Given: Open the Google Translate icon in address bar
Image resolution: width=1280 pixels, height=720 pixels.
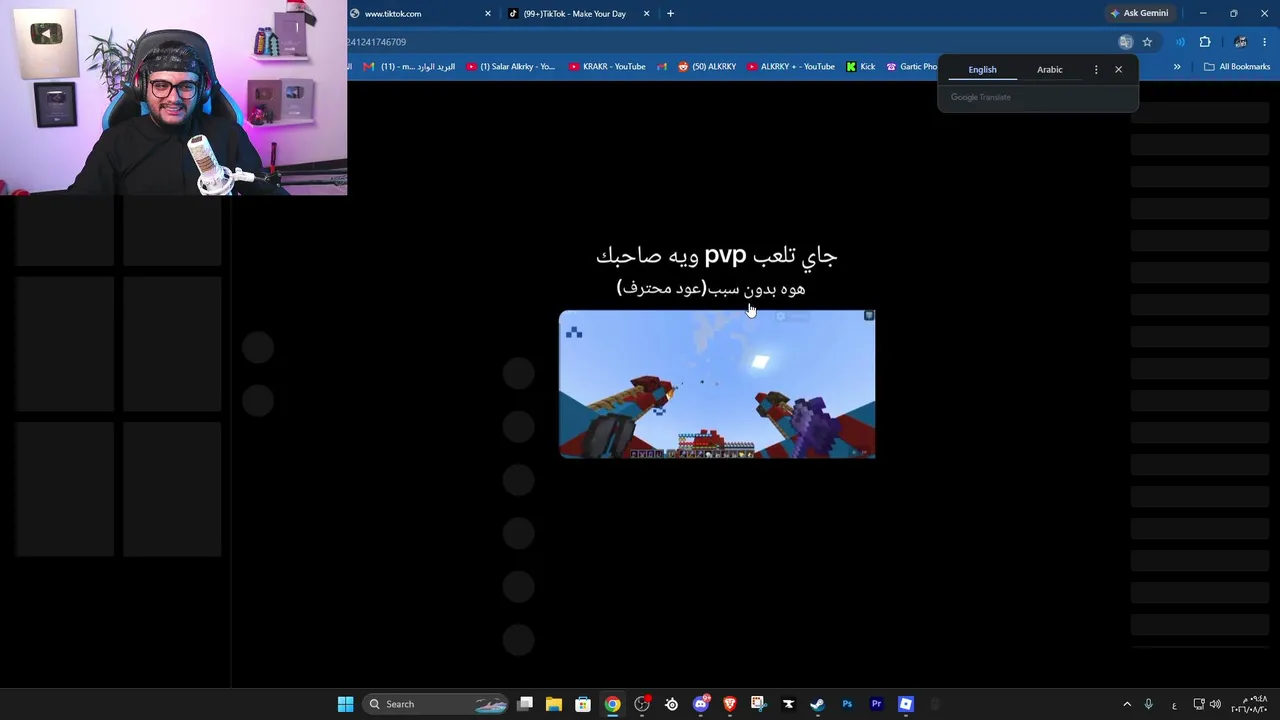Looking at the screenshot, I should [x=1126, y=42].
